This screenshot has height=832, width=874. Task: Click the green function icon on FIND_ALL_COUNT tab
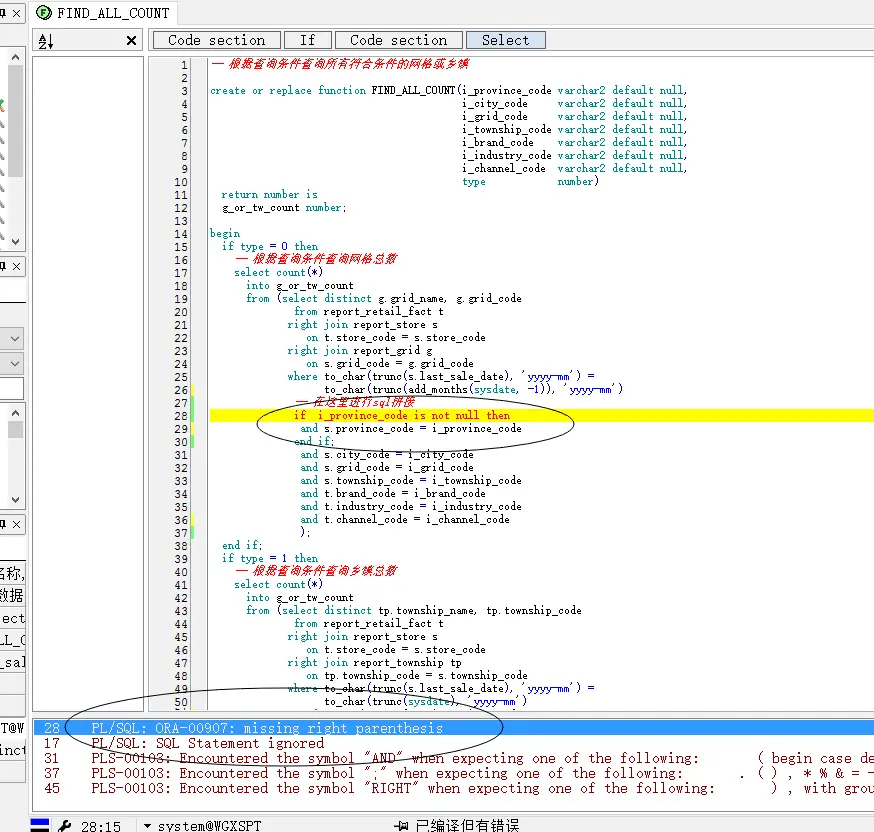(x=44, y=13)
